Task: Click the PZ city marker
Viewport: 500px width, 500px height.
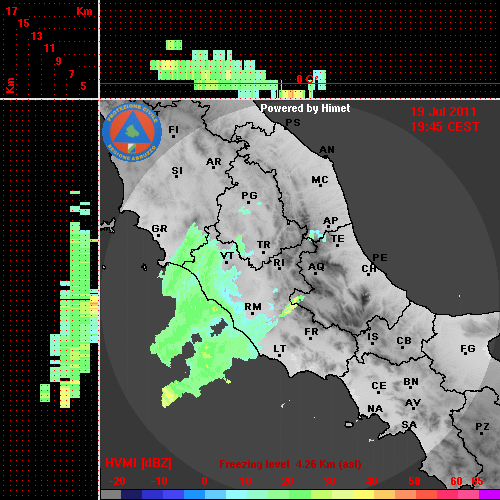Action: click(x=482, y=434)
